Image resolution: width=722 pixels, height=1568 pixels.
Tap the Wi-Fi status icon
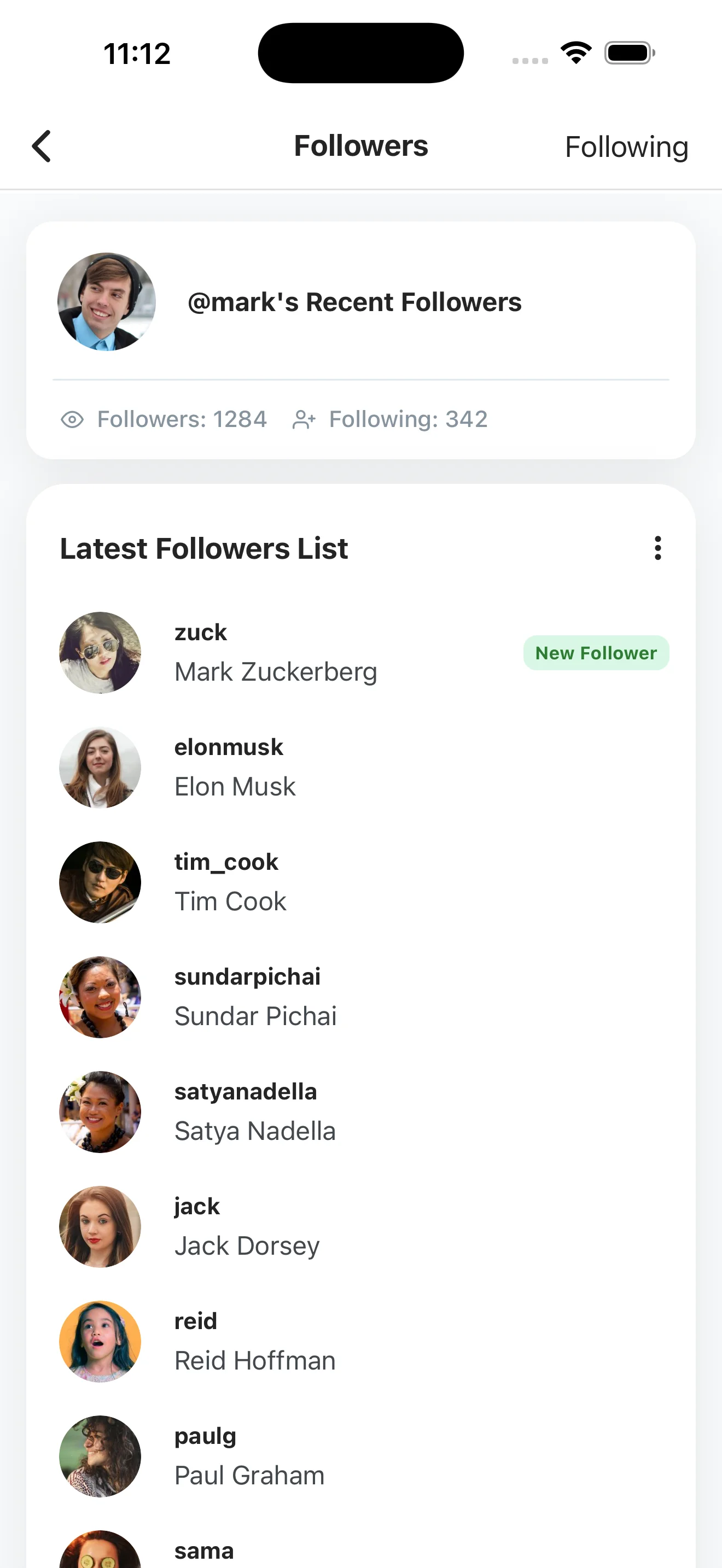click(x=576, y=52)
